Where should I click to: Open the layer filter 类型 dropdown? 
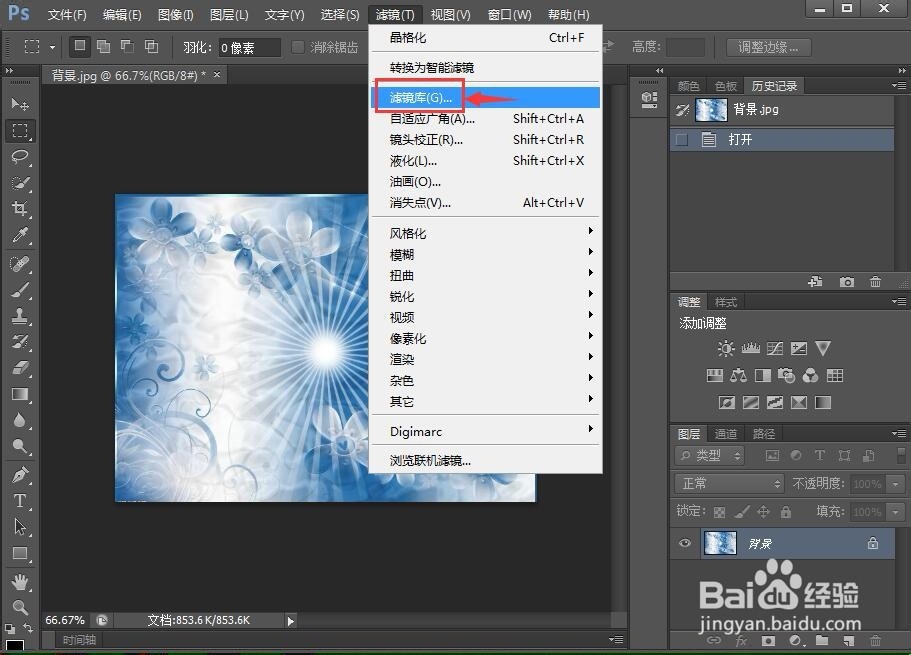[x=711, y=455]
